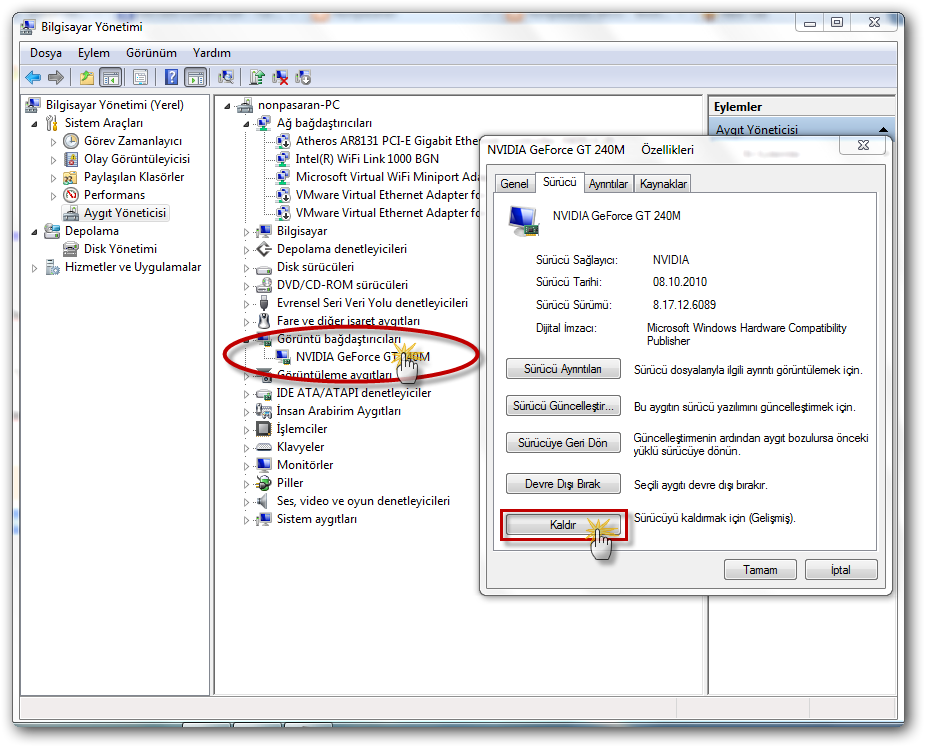Close the NVIDIA properties dialog
The height and width of the screenshot is (747, 925).
[863, 145]
